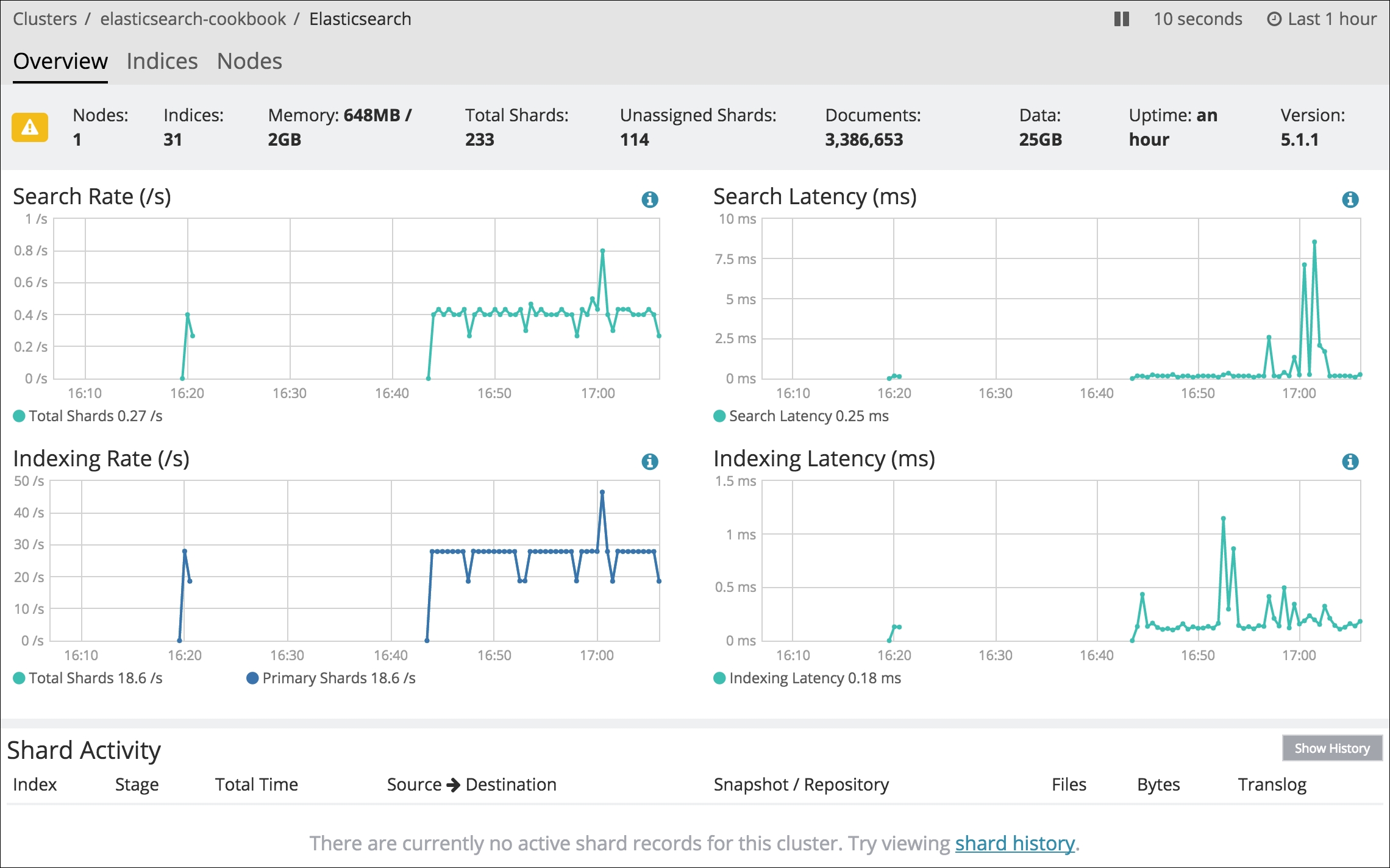Show info for Indexing Rate chart
Image resolution: width=1390 pixels, height=868 pixels.
click(650, 461)
